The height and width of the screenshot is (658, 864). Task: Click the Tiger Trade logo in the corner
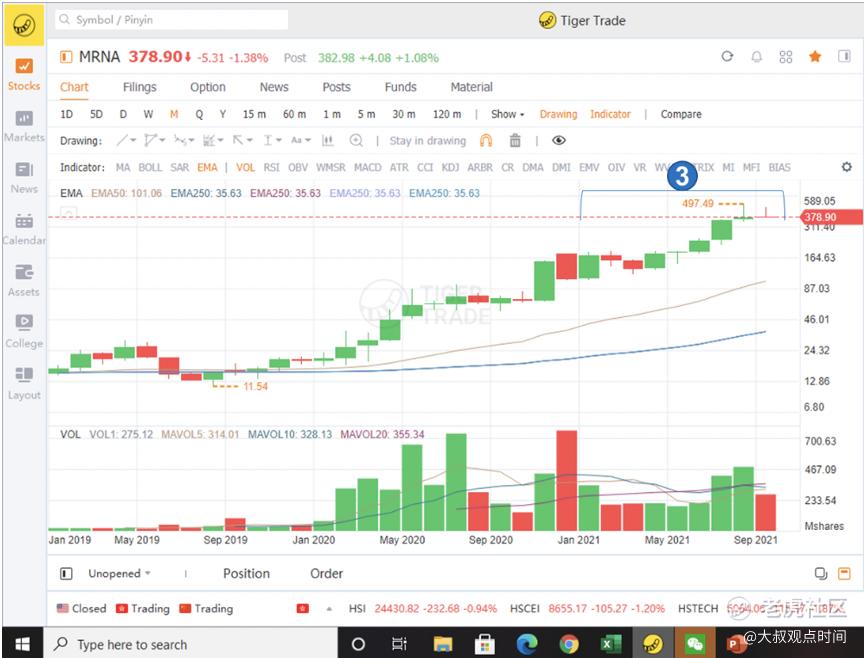[24, 24]
